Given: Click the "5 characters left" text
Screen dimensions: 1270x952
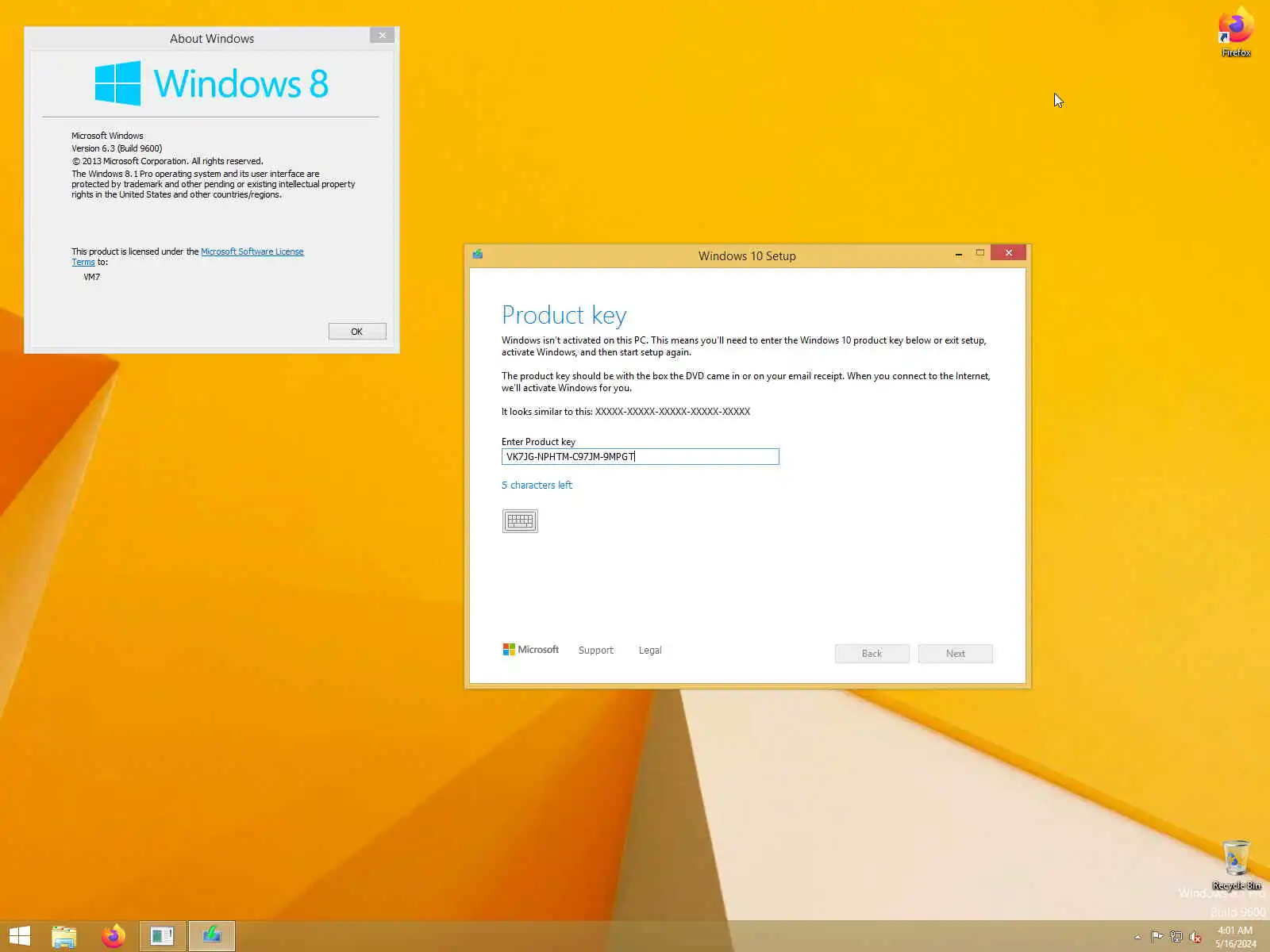Looking at the screenshot, I should pos(537,485).
